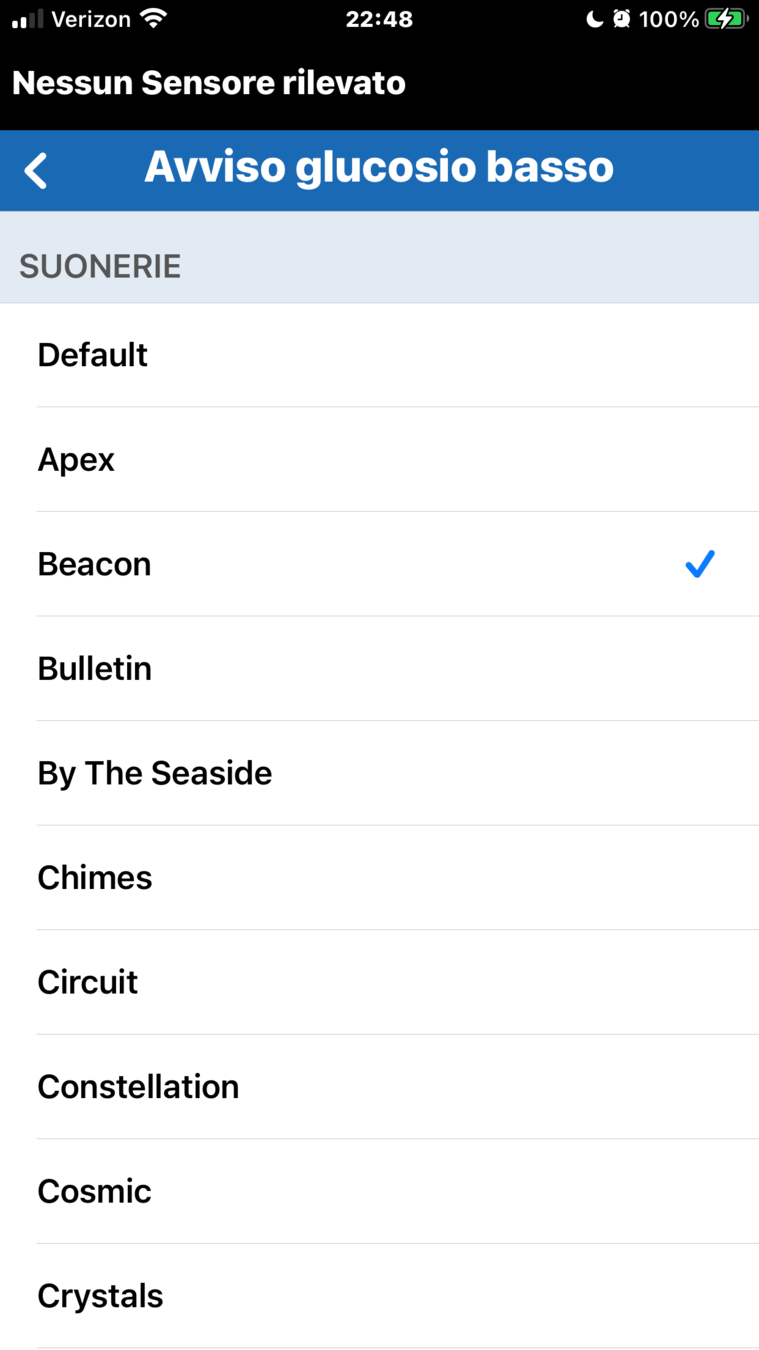Select the Default ringtone
Screen dimensions: 759x1350
pyautogui.click(x=93, y=355)
